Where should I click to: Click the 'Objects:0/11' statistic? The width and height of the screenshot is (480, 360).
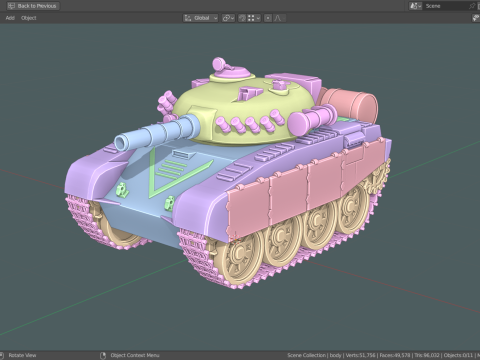pos(459,355)
